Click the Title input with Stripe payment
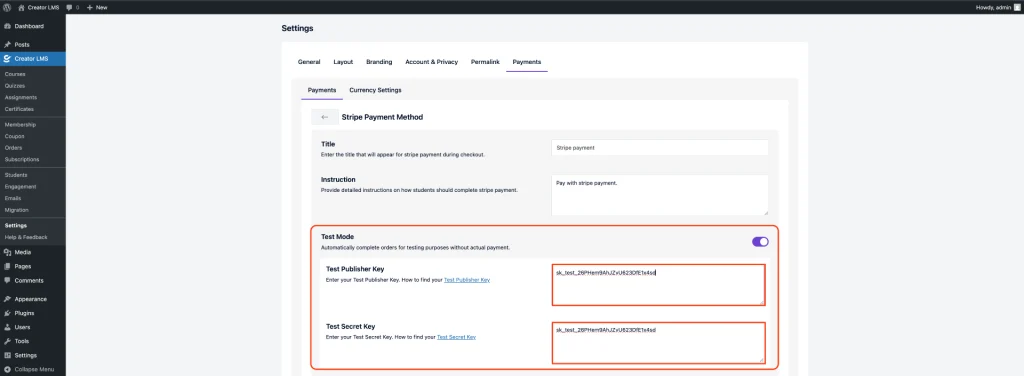 [x=660, y=148]
